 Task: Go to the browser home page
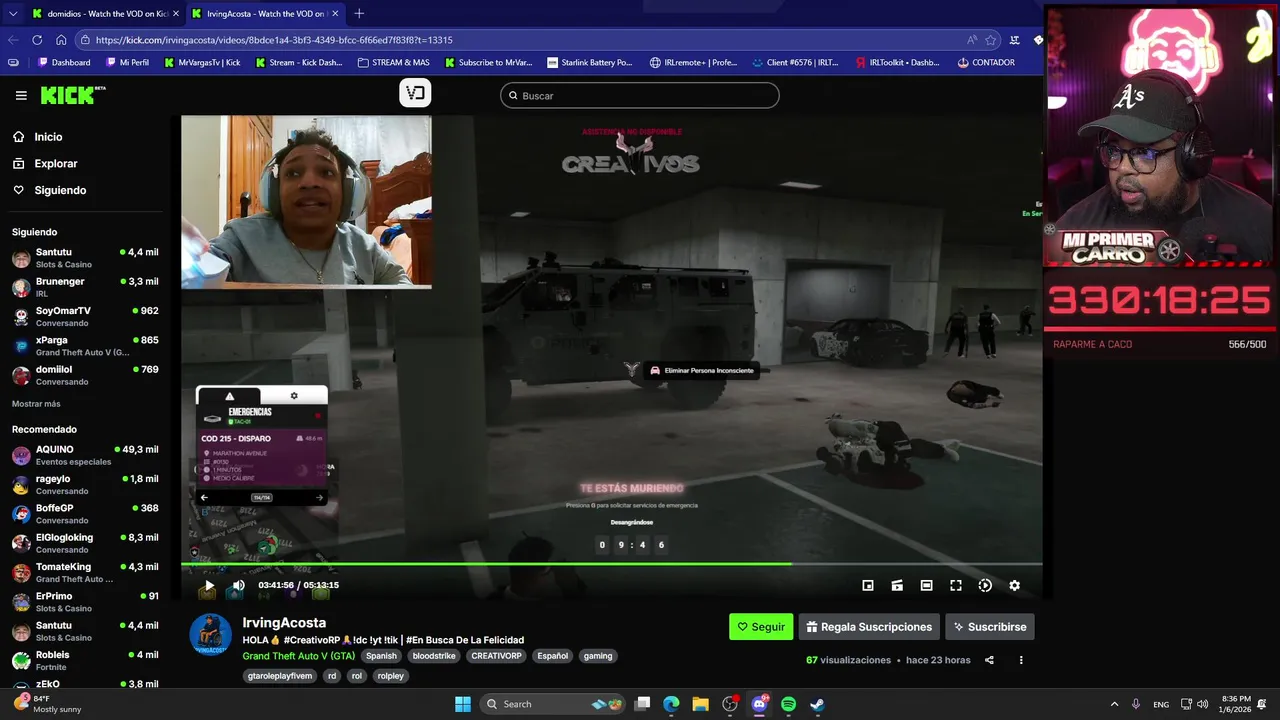(x=61, y=40)
